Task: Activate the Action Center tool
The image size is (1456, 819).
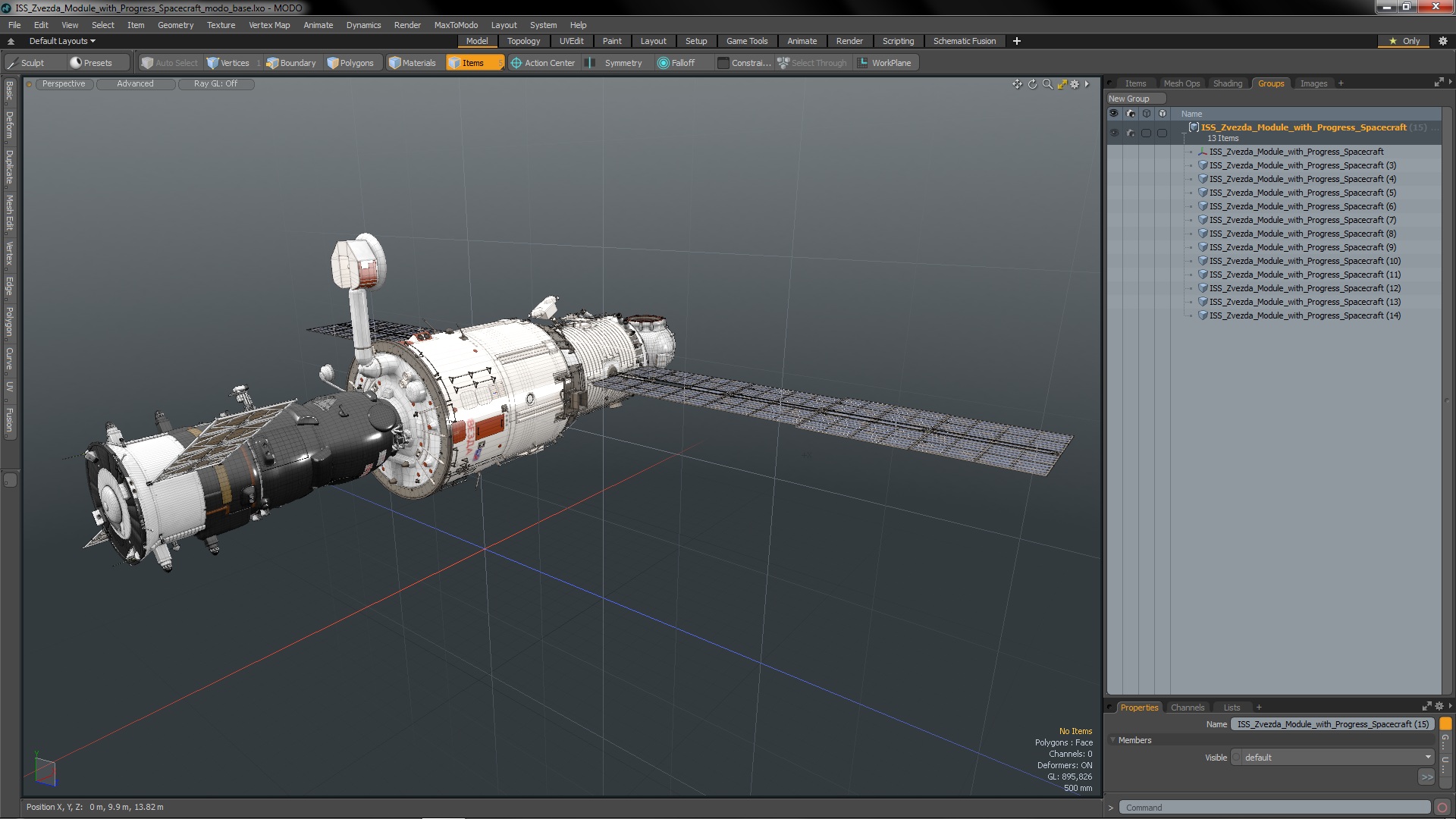Action: click(543, 63)
